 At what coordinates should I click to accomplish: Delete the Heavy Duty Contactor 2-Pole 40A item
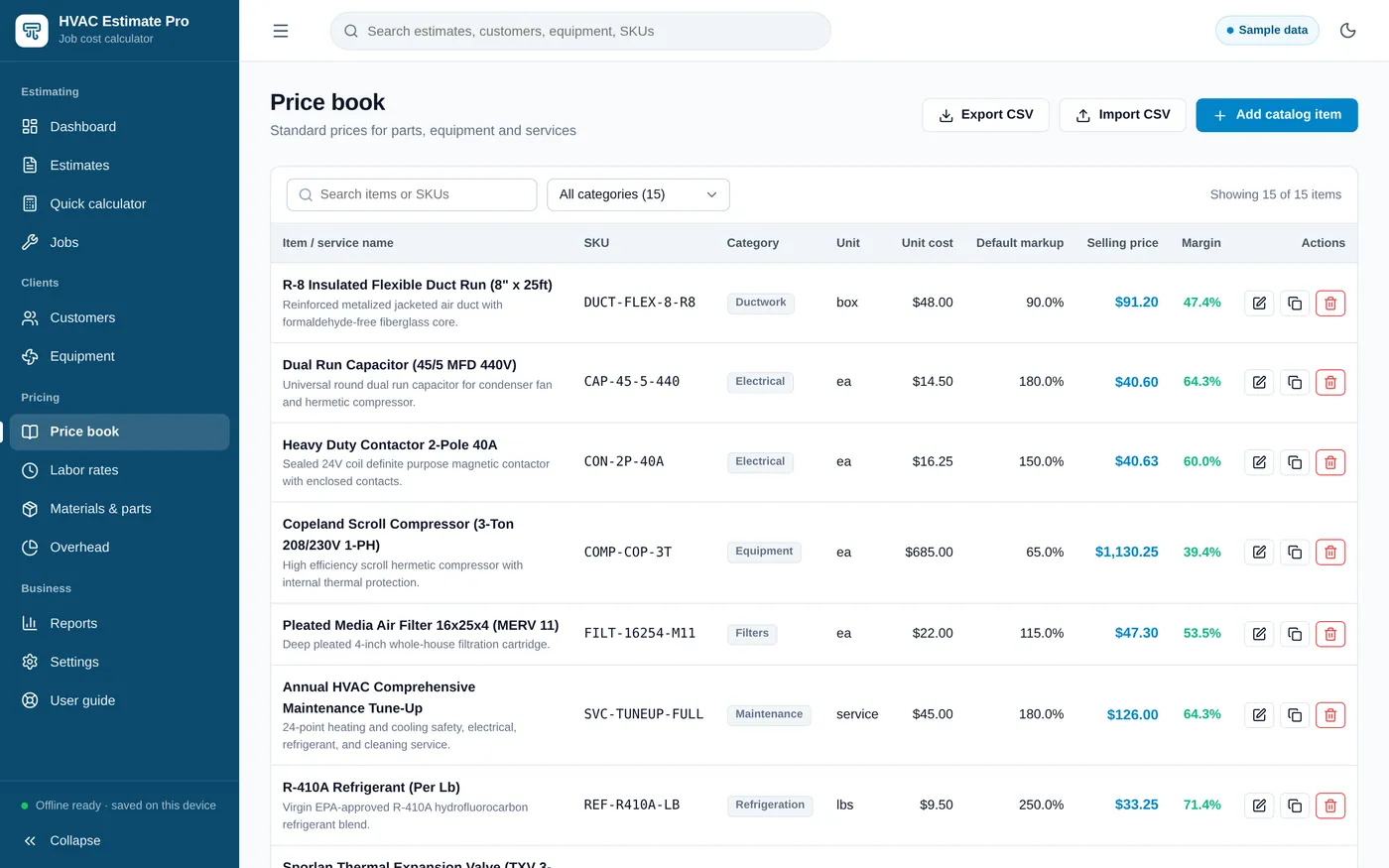1330,462
